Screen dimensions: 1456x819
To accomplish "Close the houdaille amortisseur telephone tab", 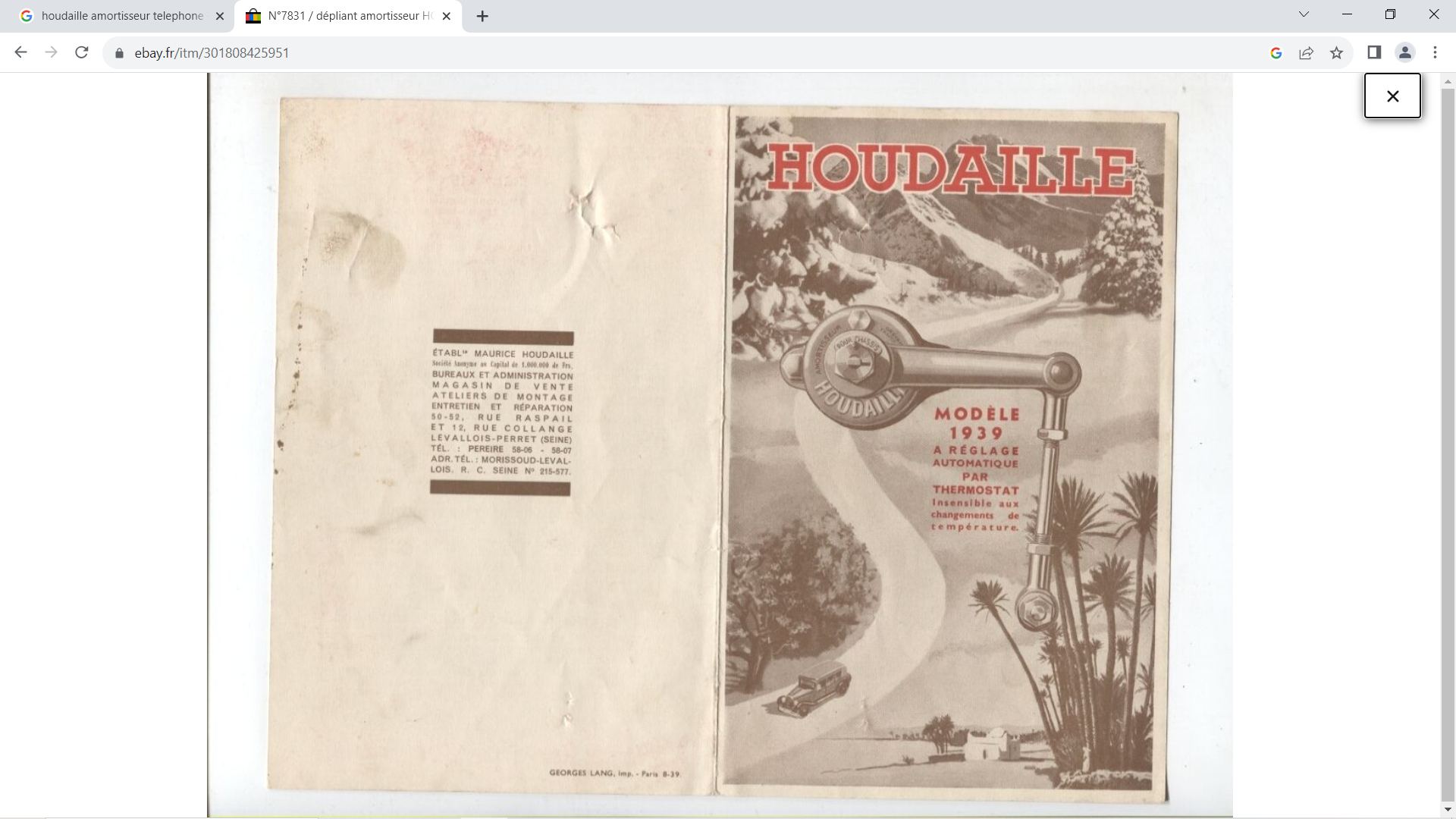I will (x=220, y=16).
